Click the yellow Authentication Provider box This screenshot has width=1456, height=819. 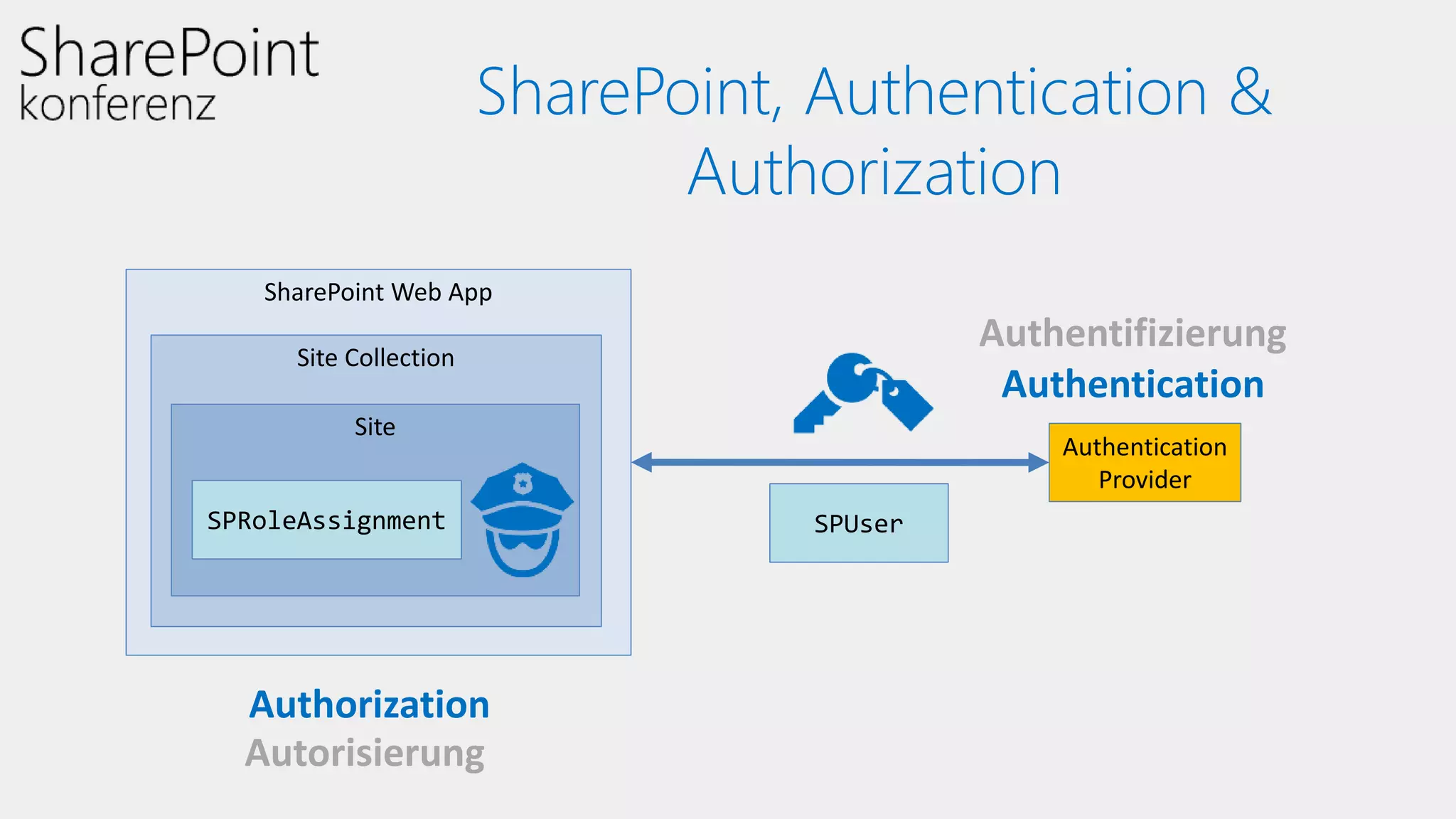tap(1145, 463)
